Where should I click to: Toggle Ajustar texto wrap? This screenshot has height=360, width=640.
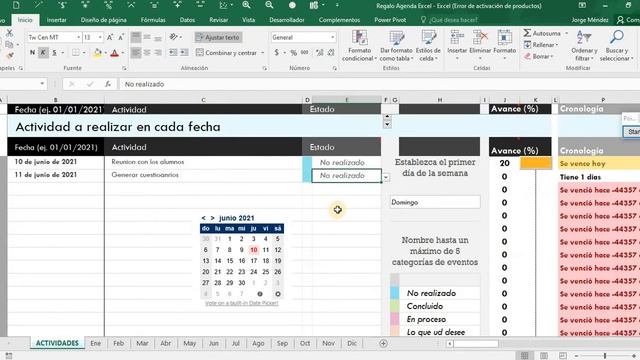click(218, 37)
